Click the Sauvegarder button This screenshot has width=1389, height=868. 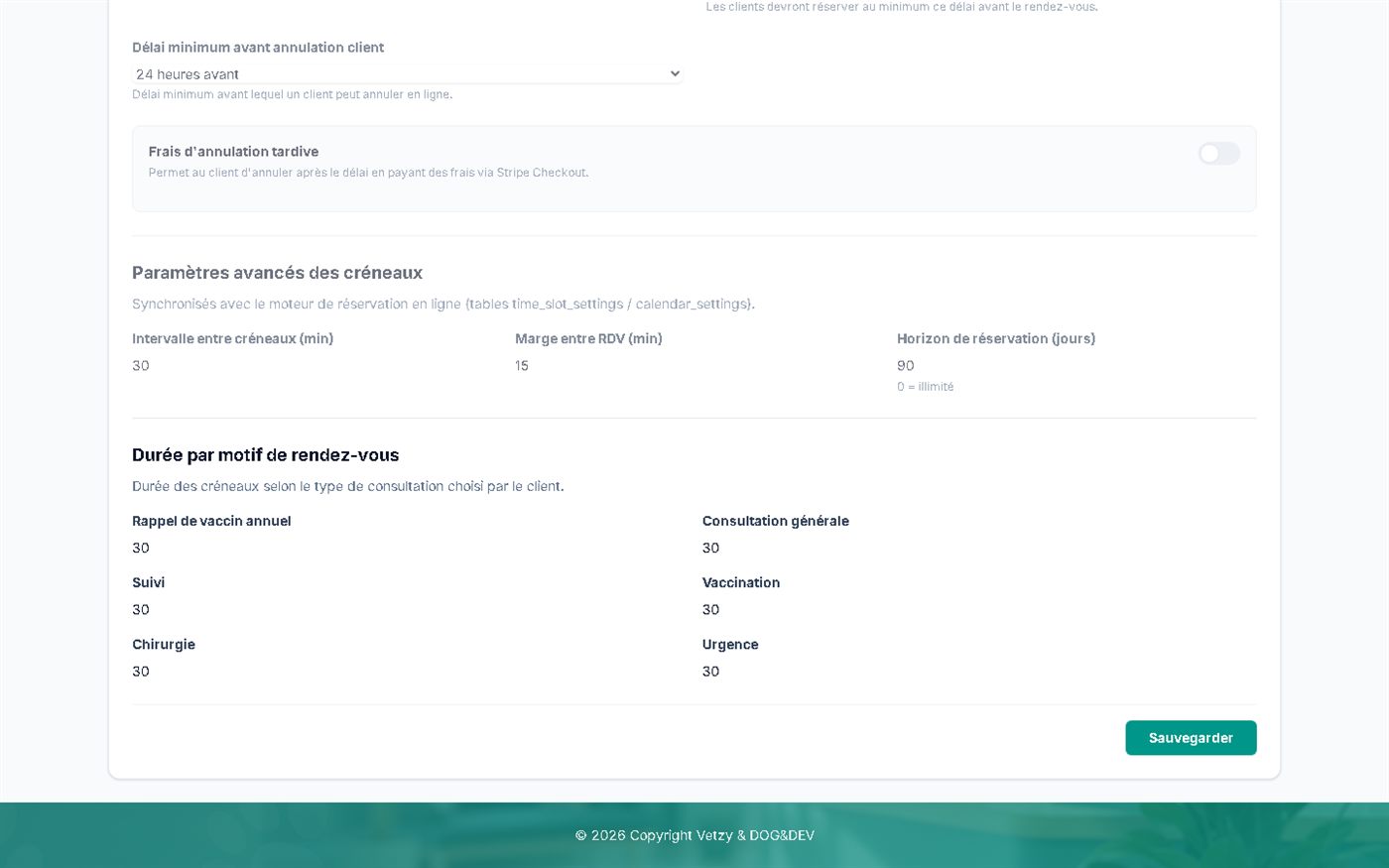coord(1191,738)
